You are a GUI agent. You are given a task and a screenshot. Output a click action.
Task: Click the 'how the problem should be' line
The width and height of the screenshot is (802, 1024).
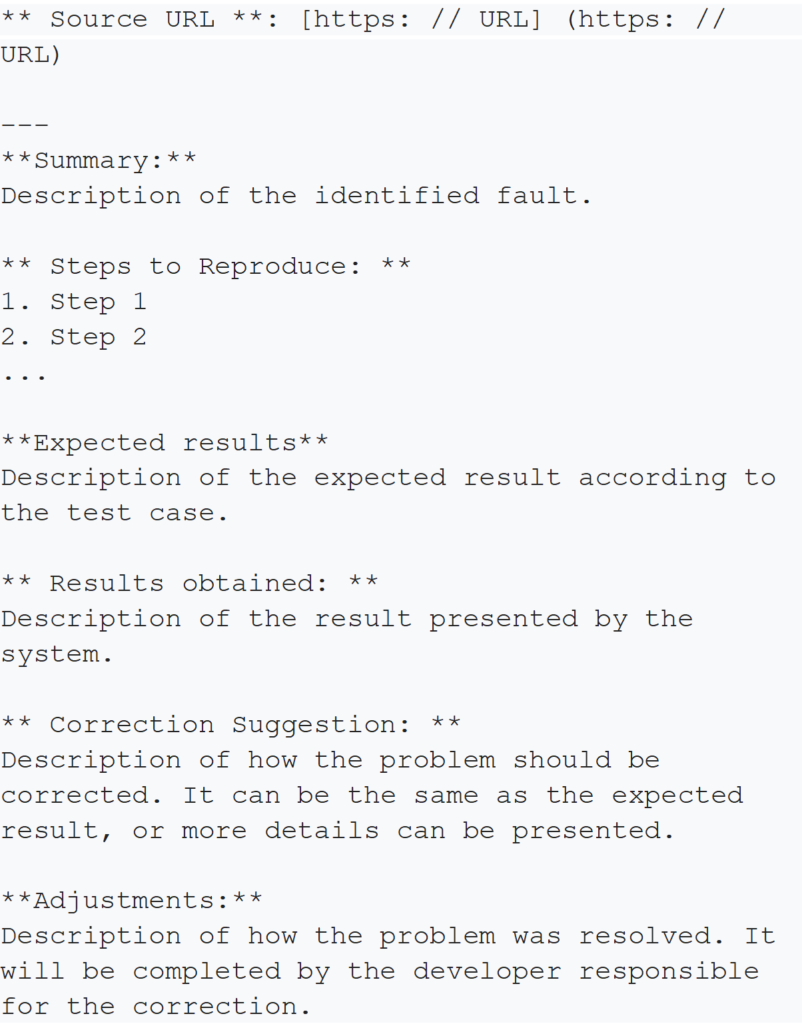click(x=330, y=760)
